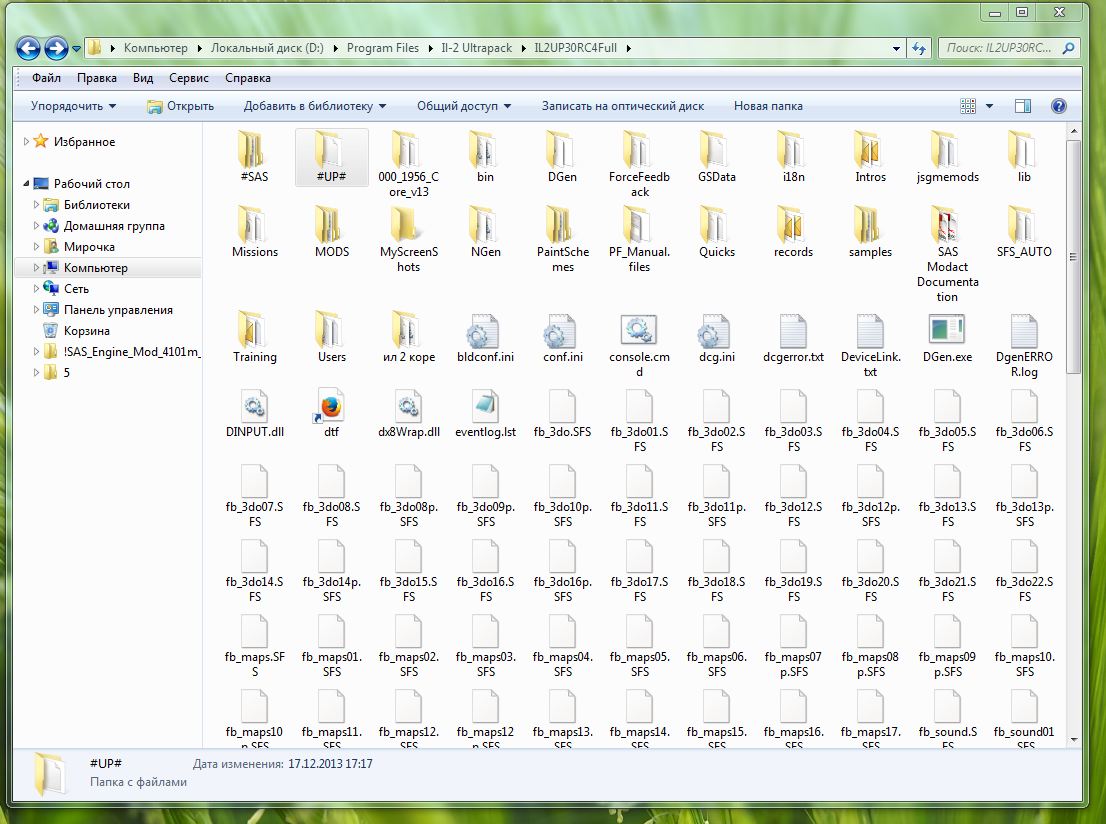Select the conf.ini settings file
The image size is (1106, 824).
coord(562,331)
